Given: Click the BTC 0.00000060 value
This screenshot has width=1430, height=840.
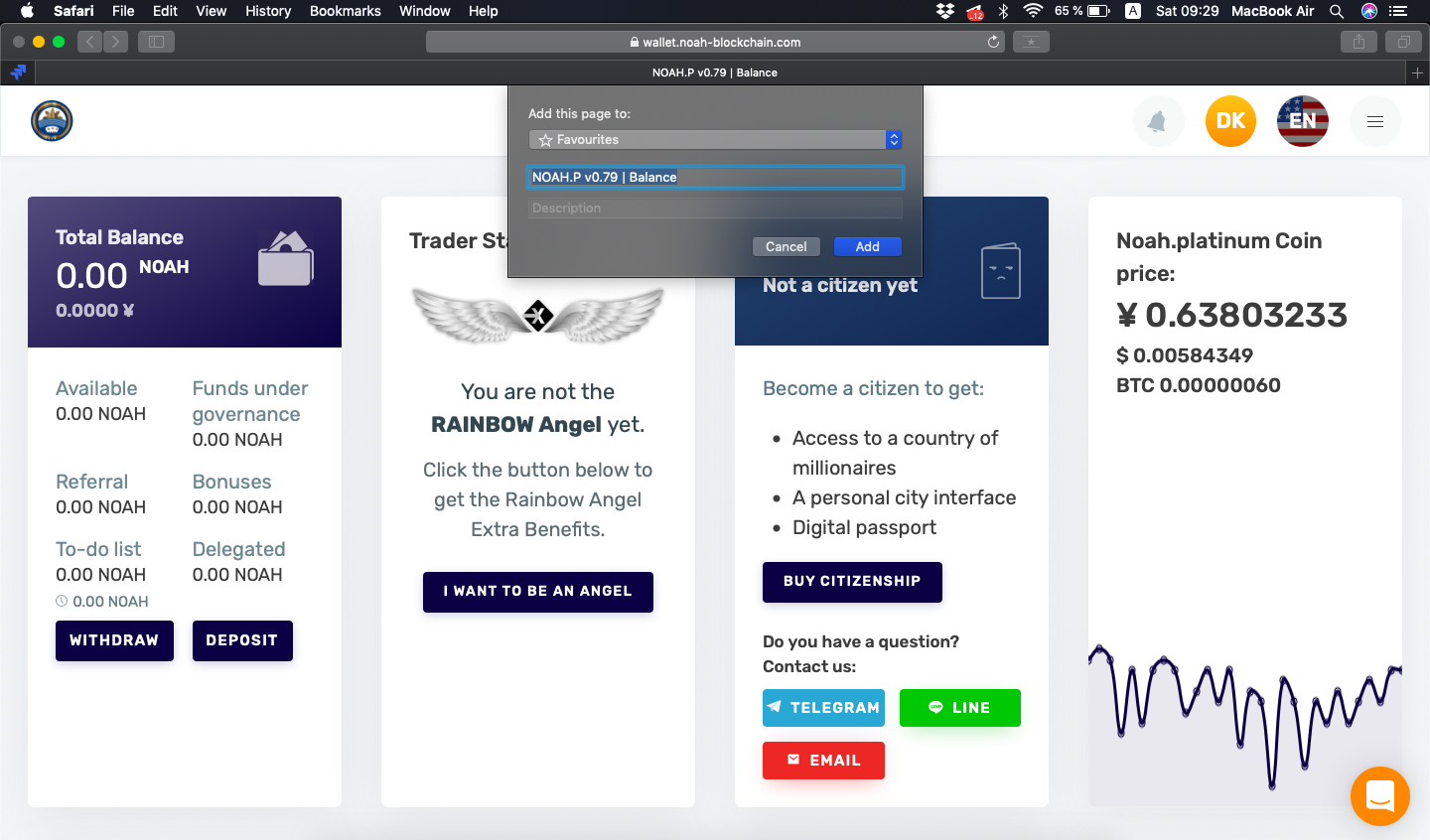Looking at the screenshot, I should tap(1199, 385).
